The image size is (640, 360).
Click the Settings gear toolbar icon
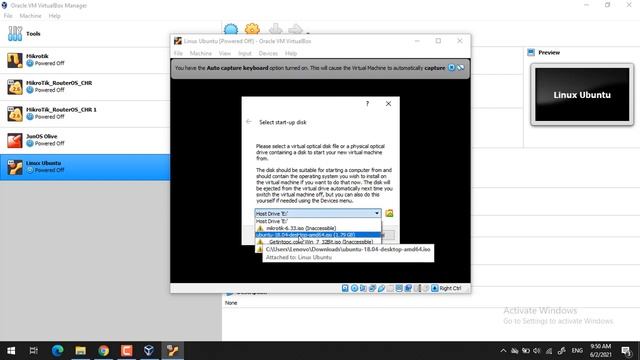(252, 29)
